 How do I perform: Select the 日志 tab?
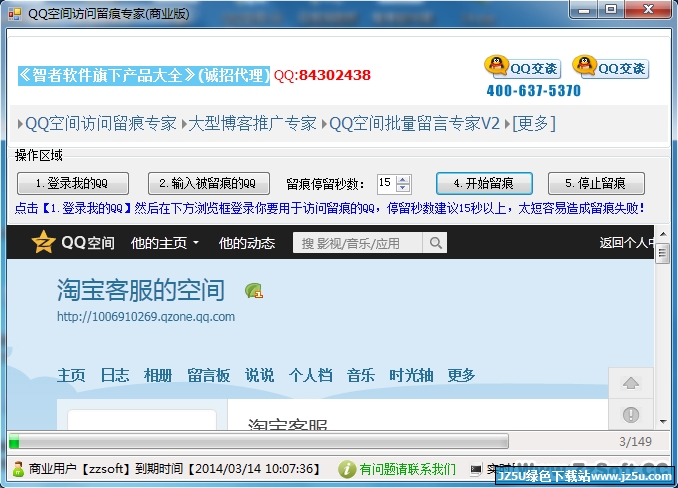(x=115, y=375)
